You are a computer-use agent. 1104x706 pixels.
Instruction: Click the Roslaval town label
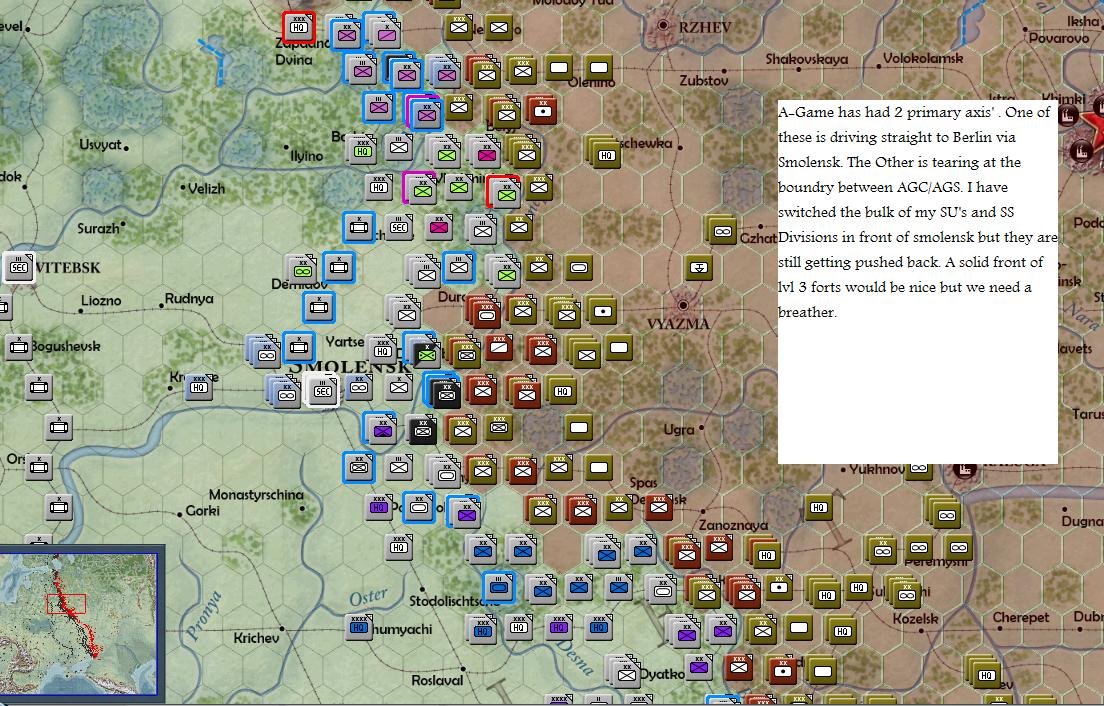437,681
